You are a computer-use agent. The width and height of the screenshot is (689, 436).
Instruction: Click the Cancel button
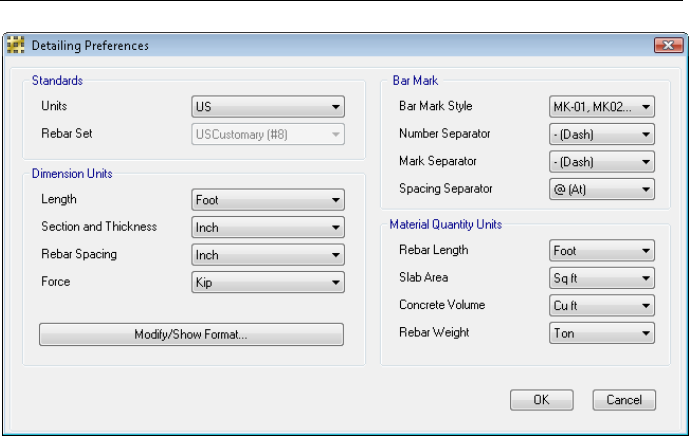point(624,400)
